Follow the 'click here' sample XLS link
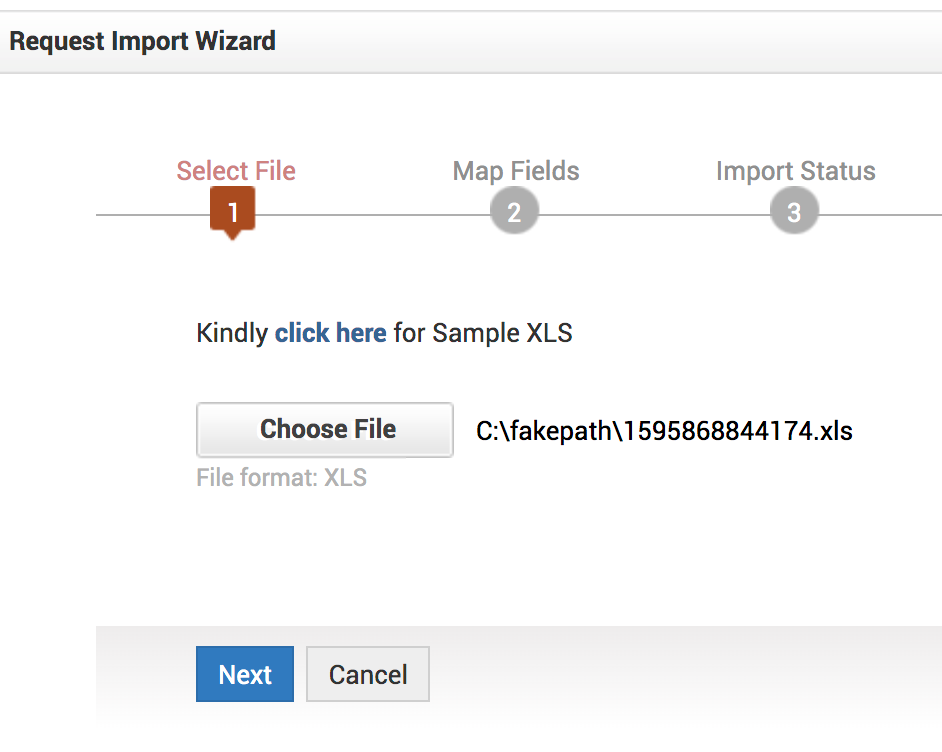Screen dimensions: 942x752 (x=330, y=333)
